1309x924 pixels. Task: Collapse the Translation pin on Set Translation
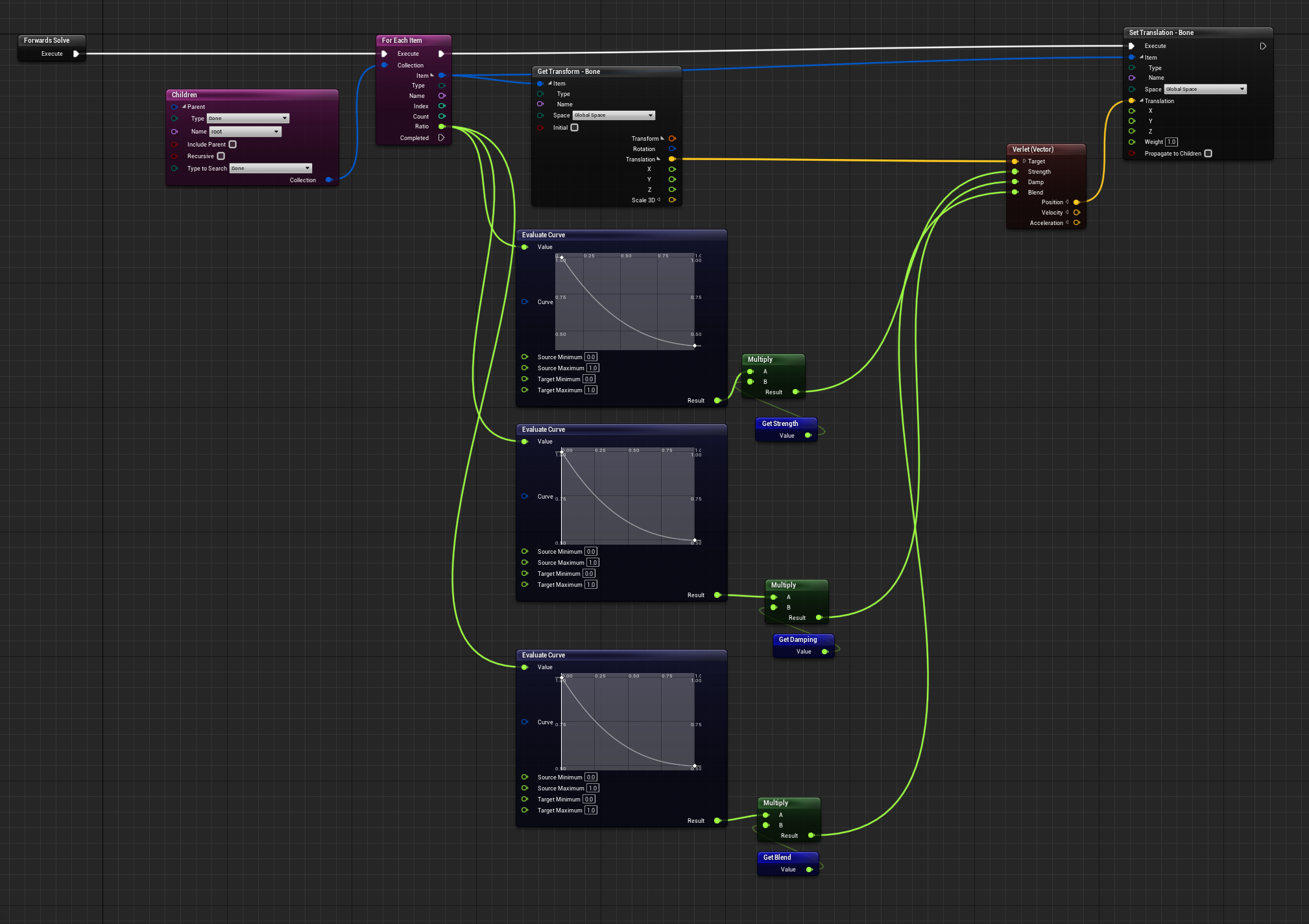tap(1141, 101)
